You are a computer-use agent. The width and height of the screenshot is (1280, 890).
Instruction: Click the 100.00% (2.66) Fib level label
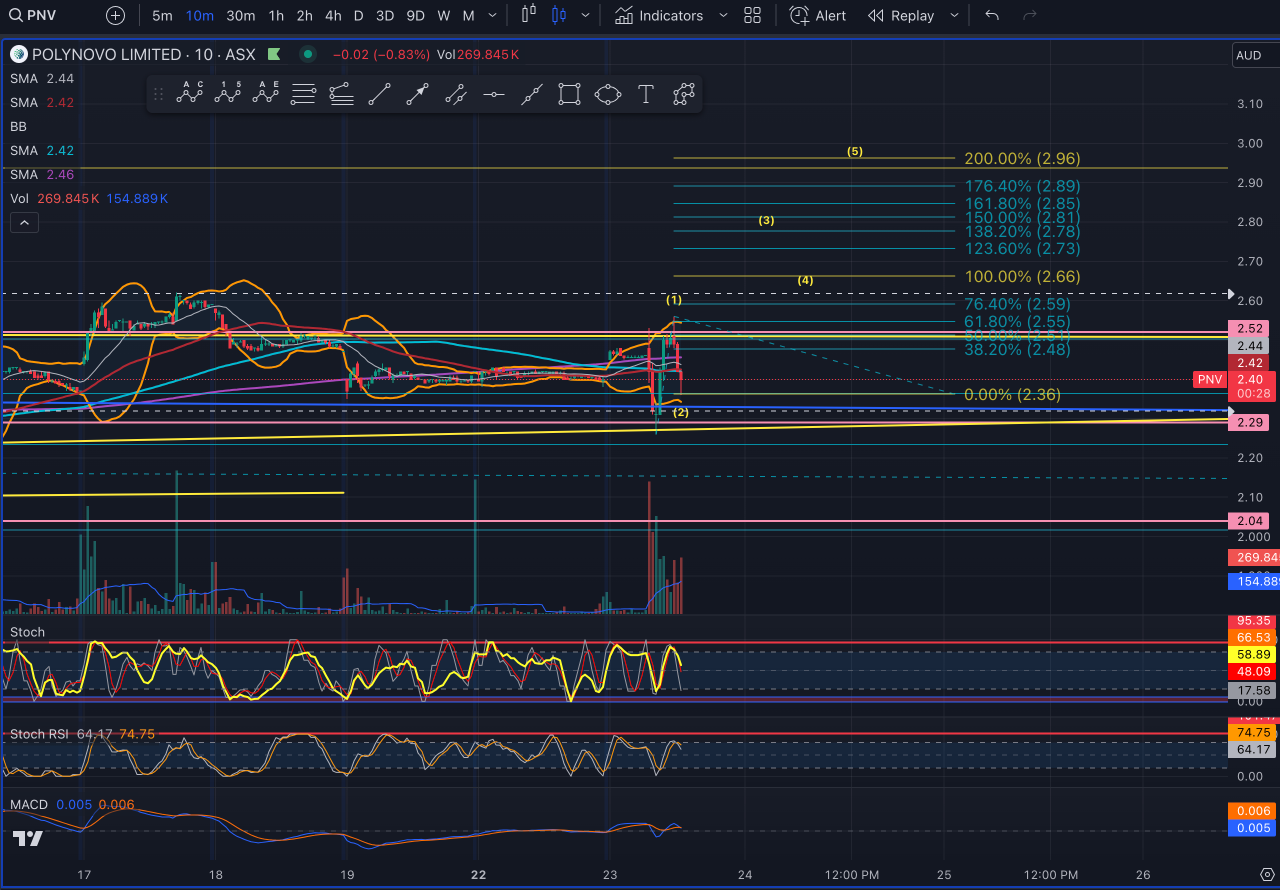(x=1022, y=276)
